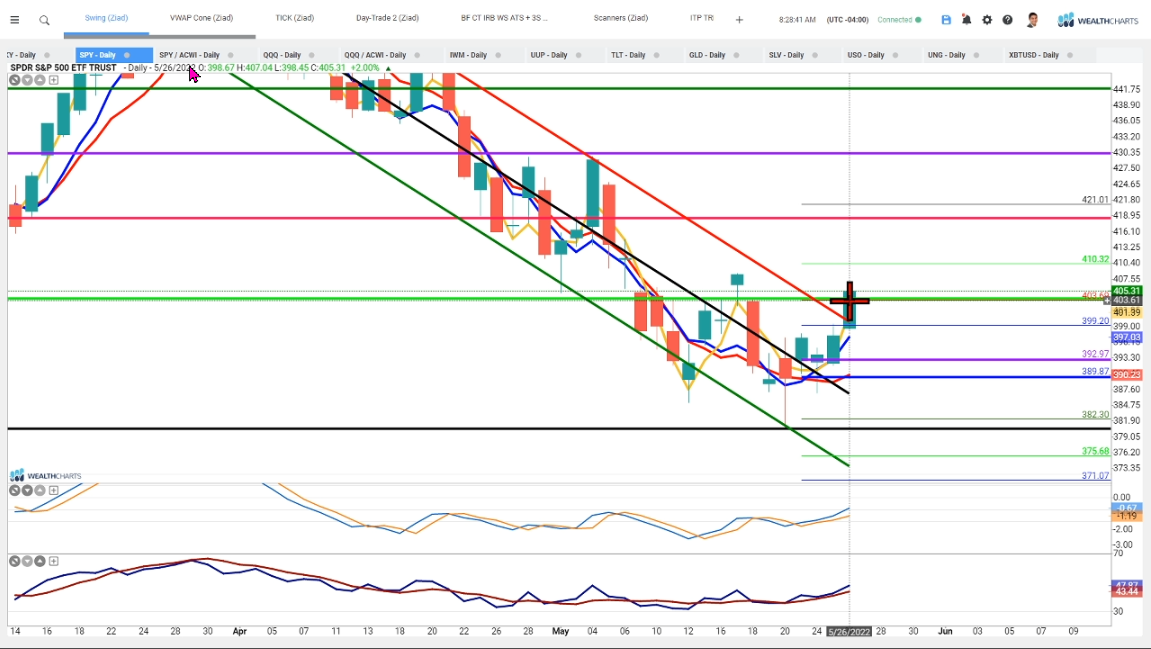Open the settings gear

pos(987,20)
